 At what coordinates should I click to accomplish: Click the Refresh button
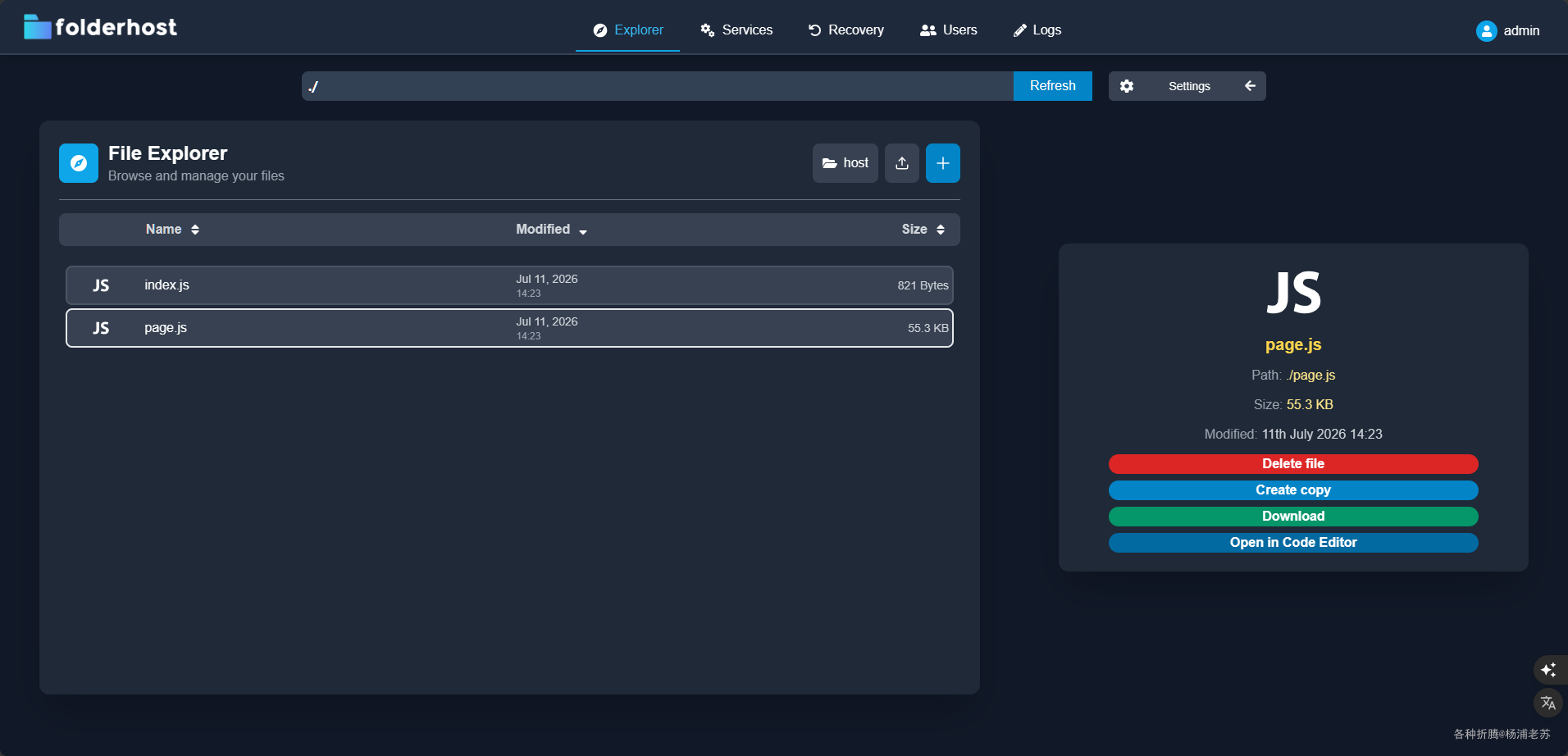(x=1052, y=86)
